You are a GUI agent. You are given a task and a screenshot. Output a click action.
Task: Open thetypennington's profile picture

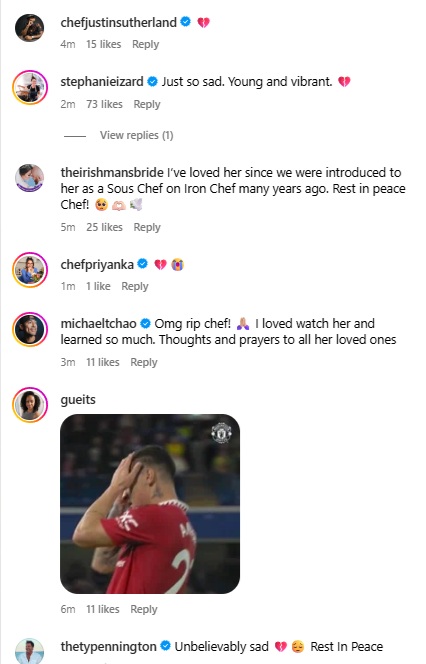(30, 651)
